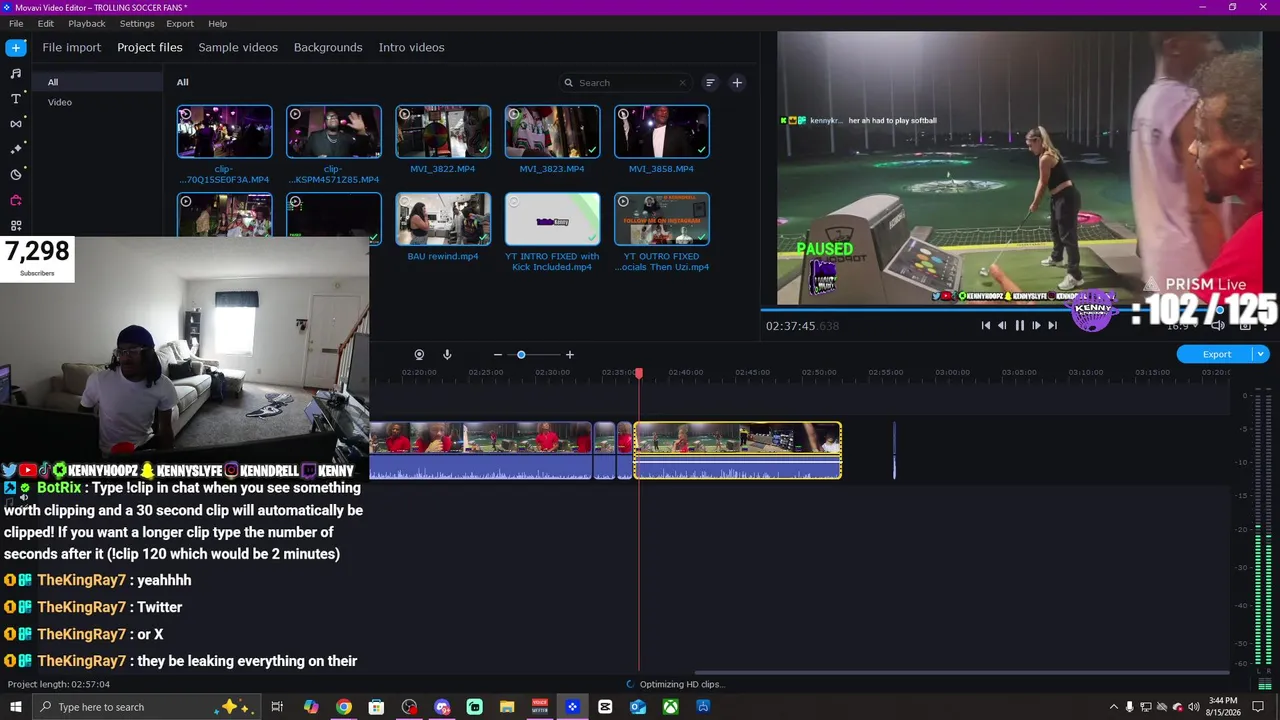Click the Windows taskbar search box
The image size is (1280, 720).
point(146,707)
